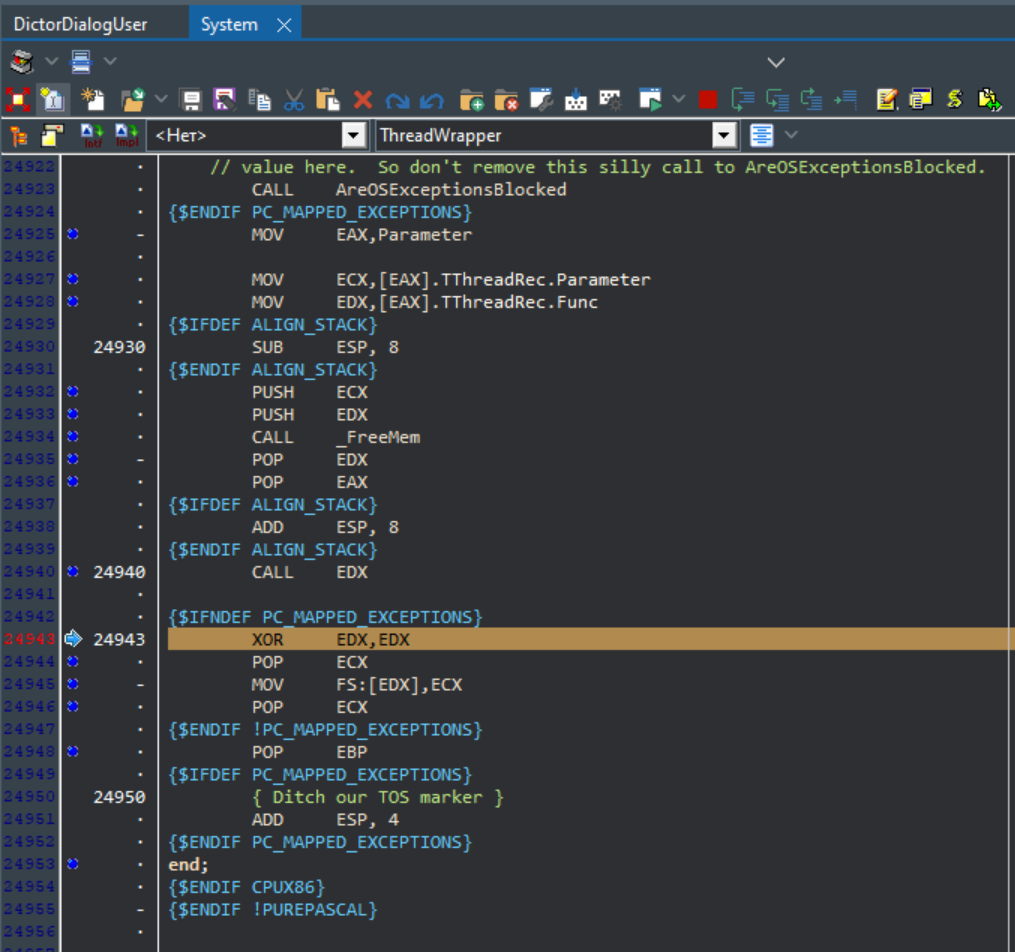This screenshot has height=952, width=1015.
Task: Expand the toolbar overflow chevron
Action: click(775, 63)
